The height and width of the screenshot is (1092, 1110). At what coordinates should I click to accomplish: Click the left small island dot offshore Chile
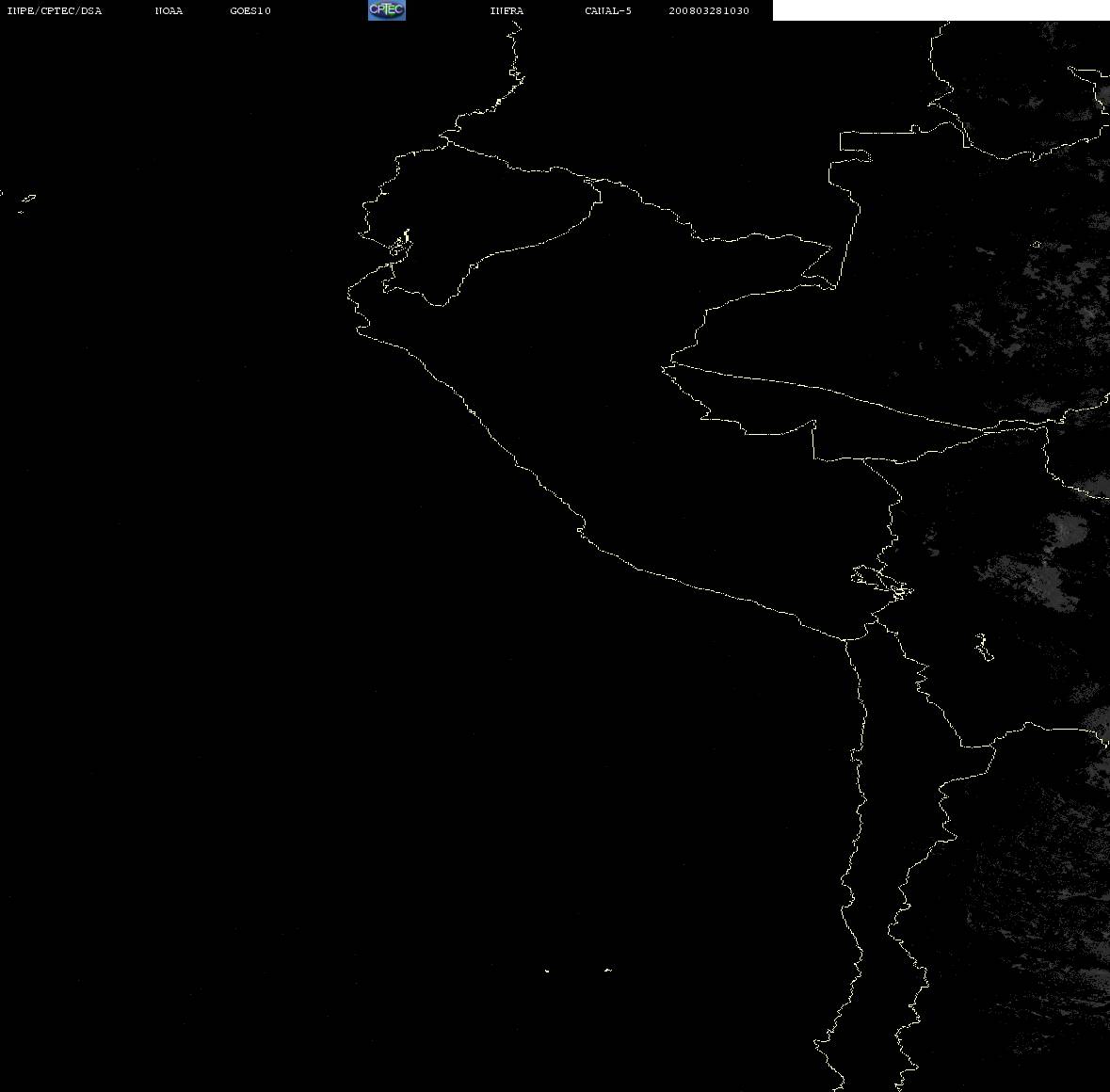tap(546, 971)
